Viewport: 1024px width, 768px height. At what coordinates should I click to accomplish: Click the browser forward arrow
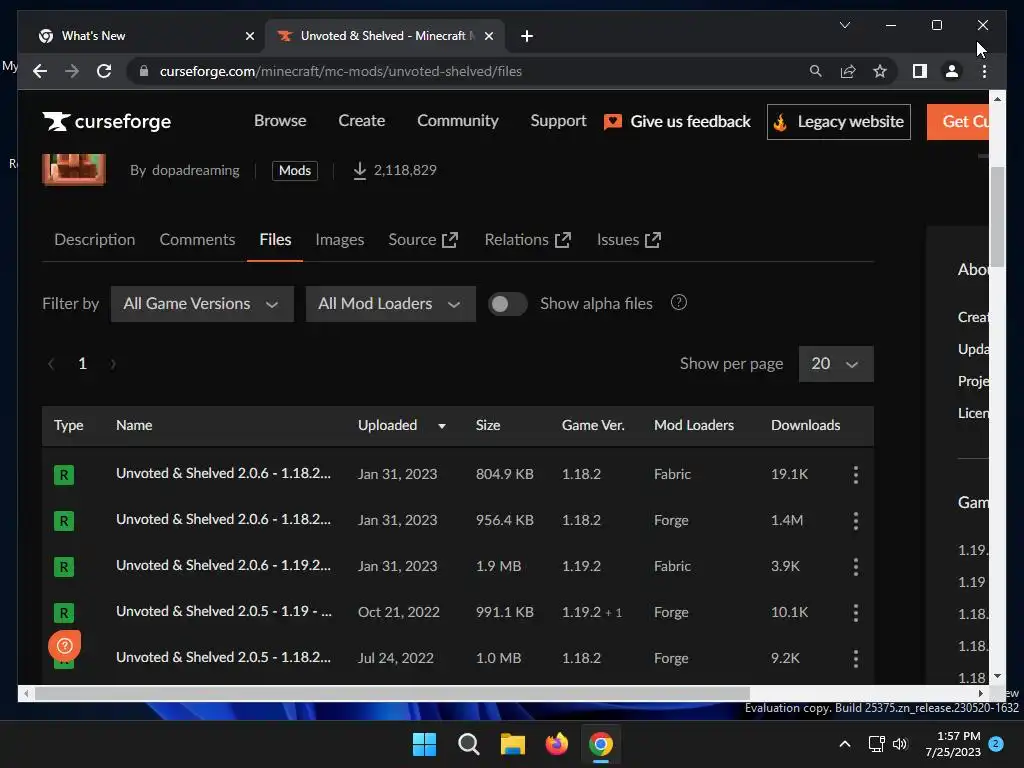click(x=72, y=71)
